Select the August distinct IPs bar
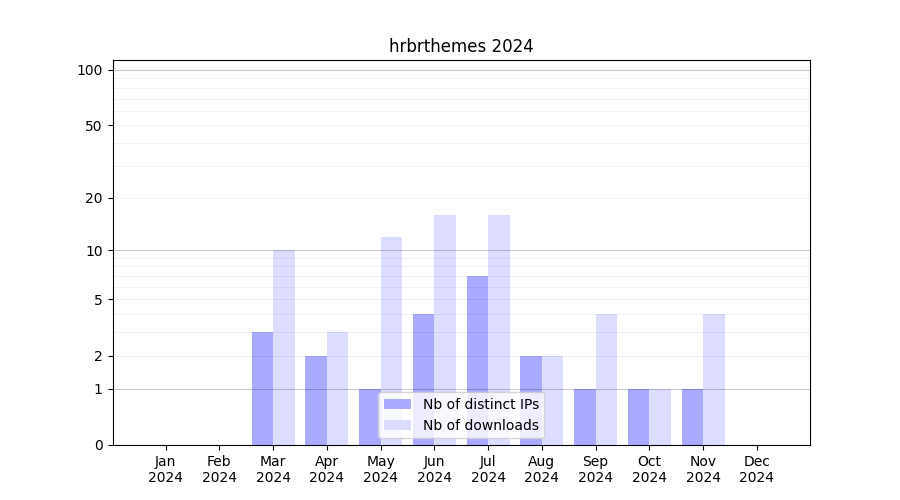 click(531, 400)
